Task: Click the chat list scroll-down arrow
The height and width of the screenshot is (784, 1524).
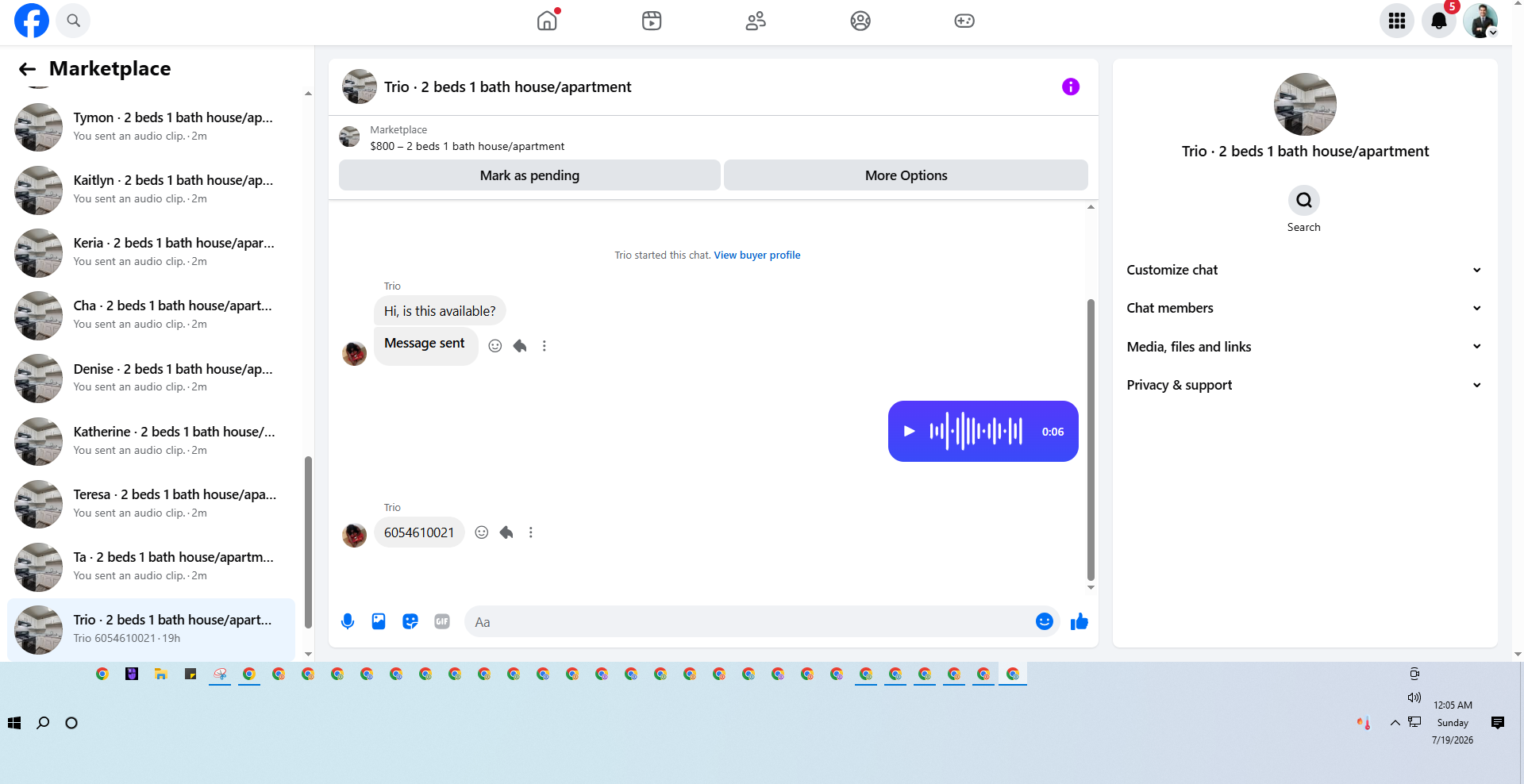Action: coord(308,655)
